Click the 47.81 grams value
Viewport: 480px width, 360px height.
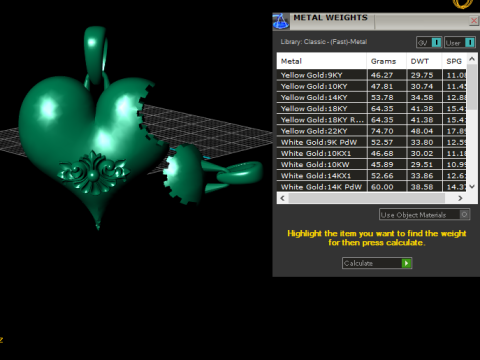coord(382,87)
